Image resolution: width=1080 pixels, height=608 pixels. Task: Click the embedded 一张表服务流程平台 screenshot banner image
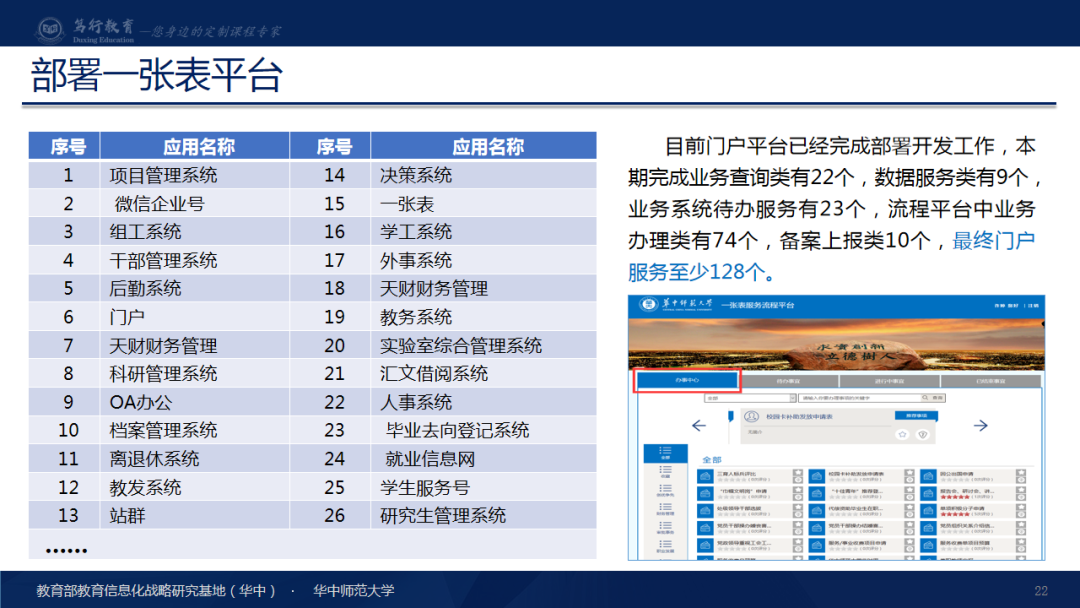pos(836,344)
